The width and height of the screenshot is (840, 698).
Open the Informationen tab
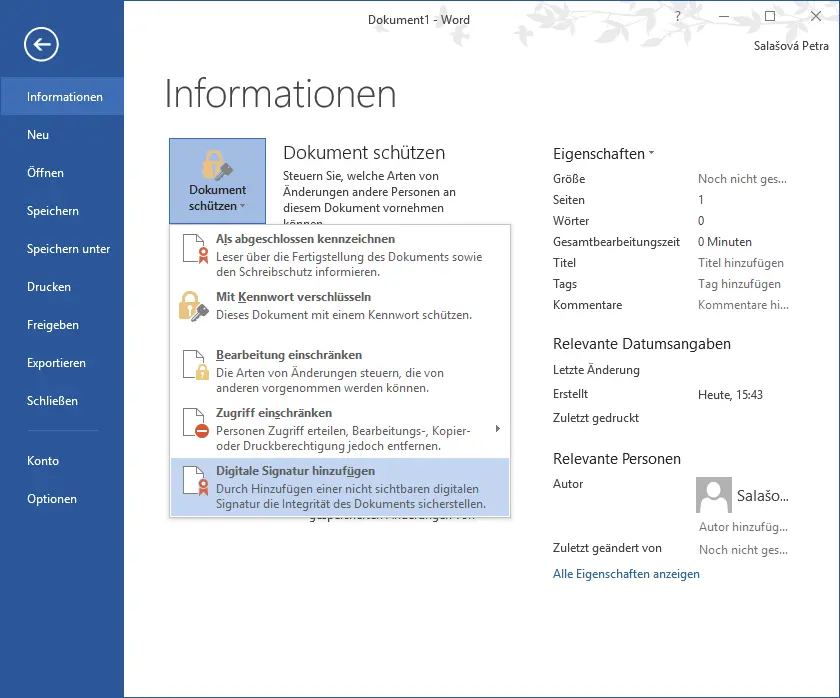[62, 96]
